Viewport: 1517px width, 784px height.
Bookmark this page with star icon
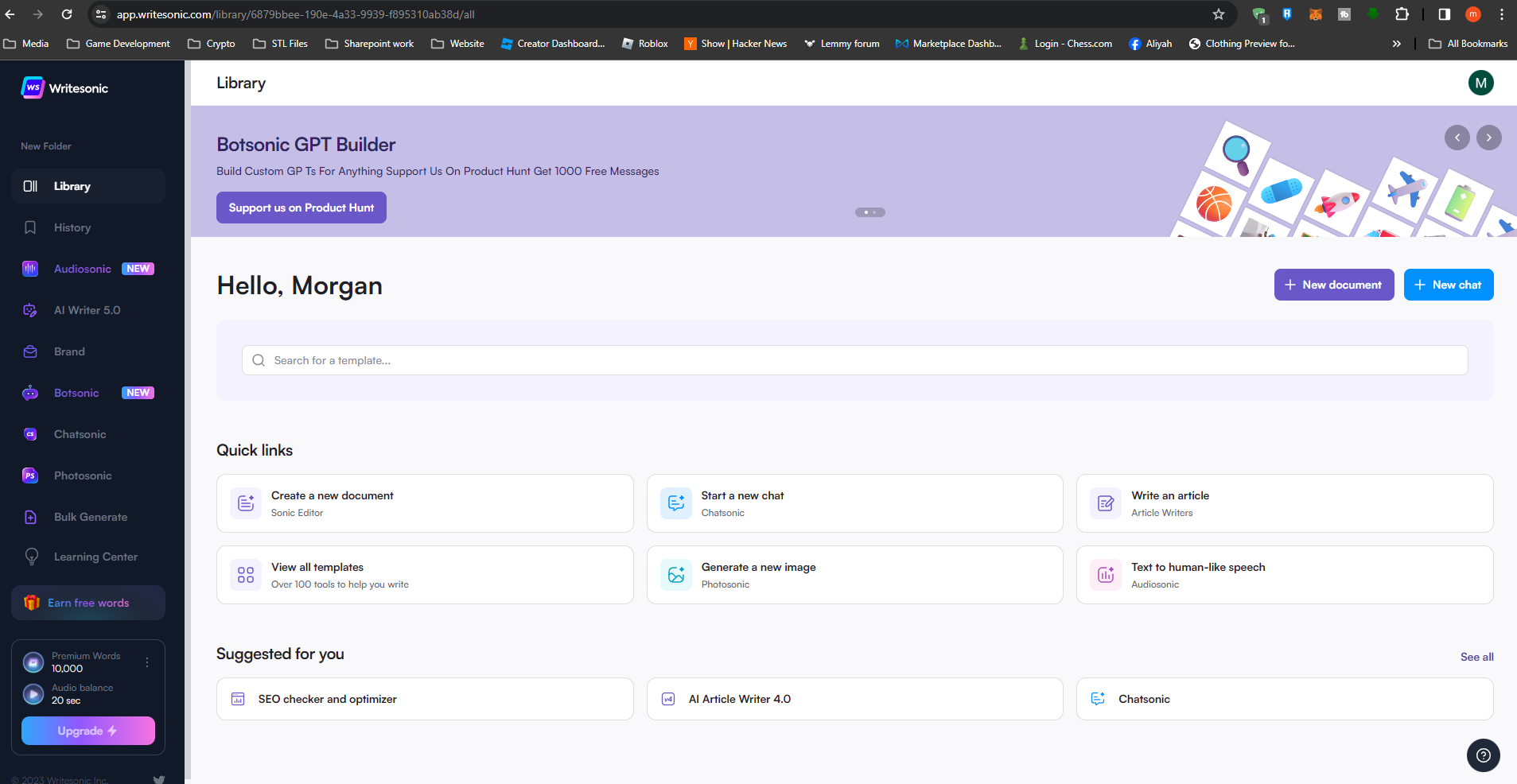click(1218, 14)
